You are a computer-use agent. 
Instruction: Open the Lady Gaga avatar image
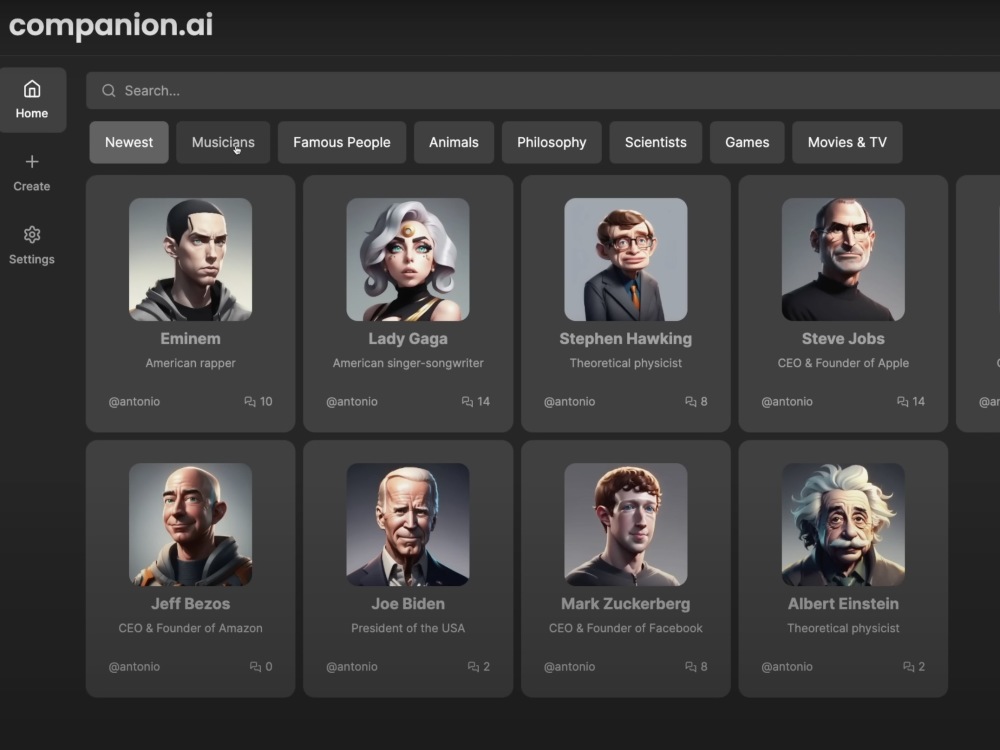[408, 260]
